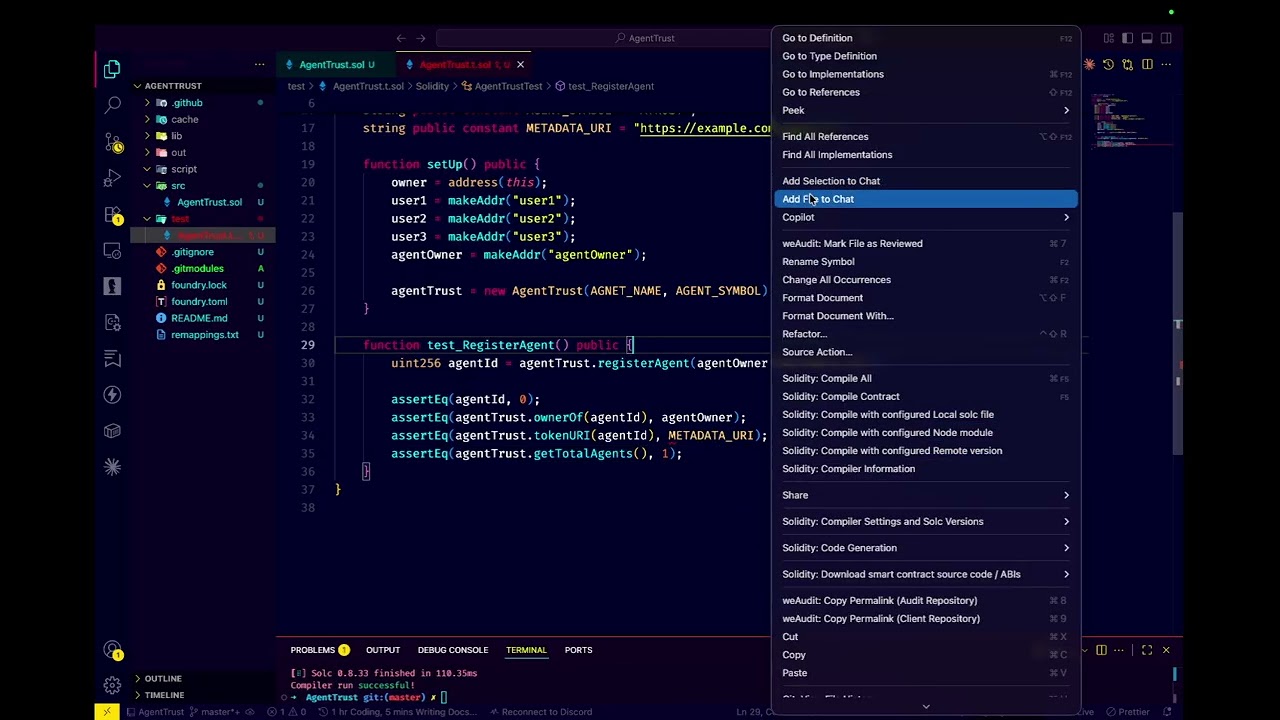Click the Prettier status bar item
Image resolution: width=1280 pixels, height=720 pixels.
click(1127, 712)
